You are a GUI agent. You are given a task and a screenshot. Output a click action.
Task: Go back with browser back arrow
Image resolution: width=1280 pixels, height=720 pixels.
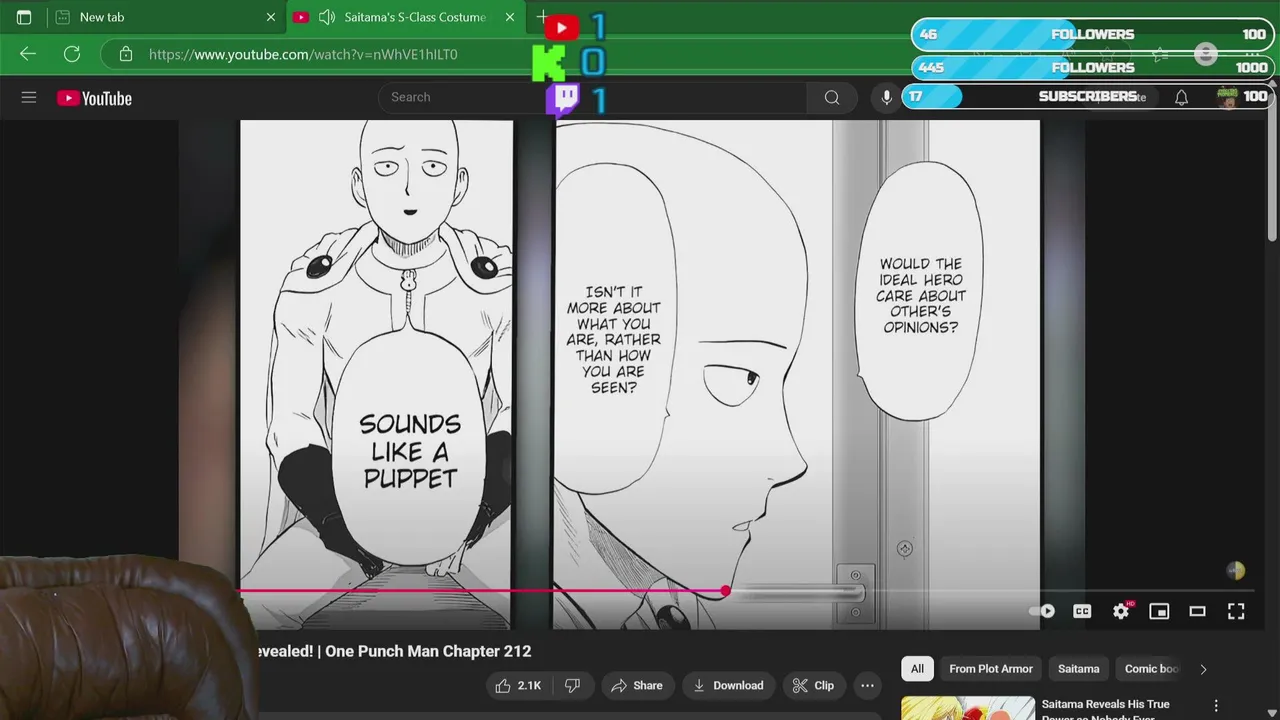click(28, 54)
